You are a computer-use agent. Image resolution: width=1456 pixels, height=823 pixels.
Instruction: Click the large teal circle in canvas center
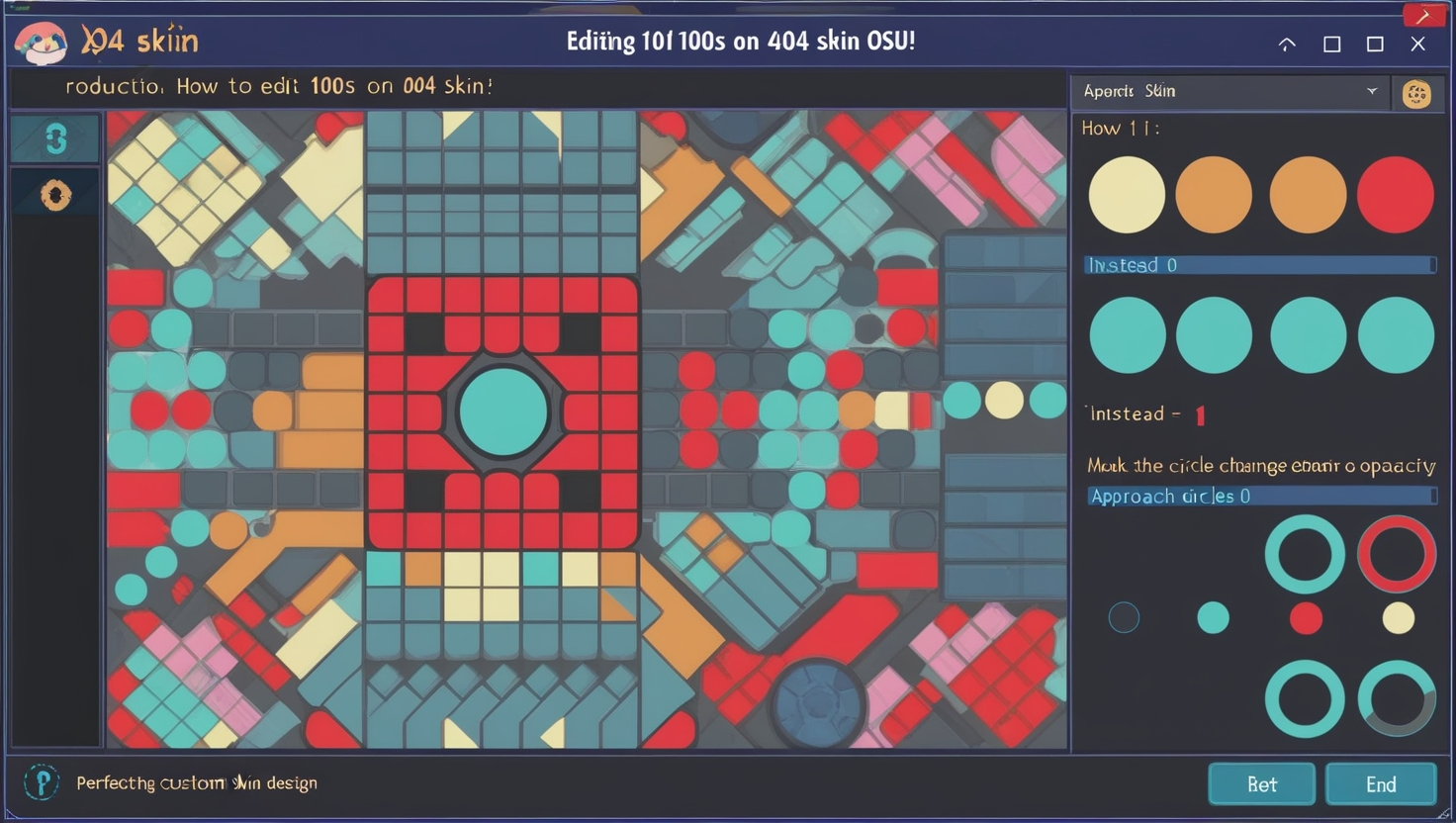tap(503, 411)
